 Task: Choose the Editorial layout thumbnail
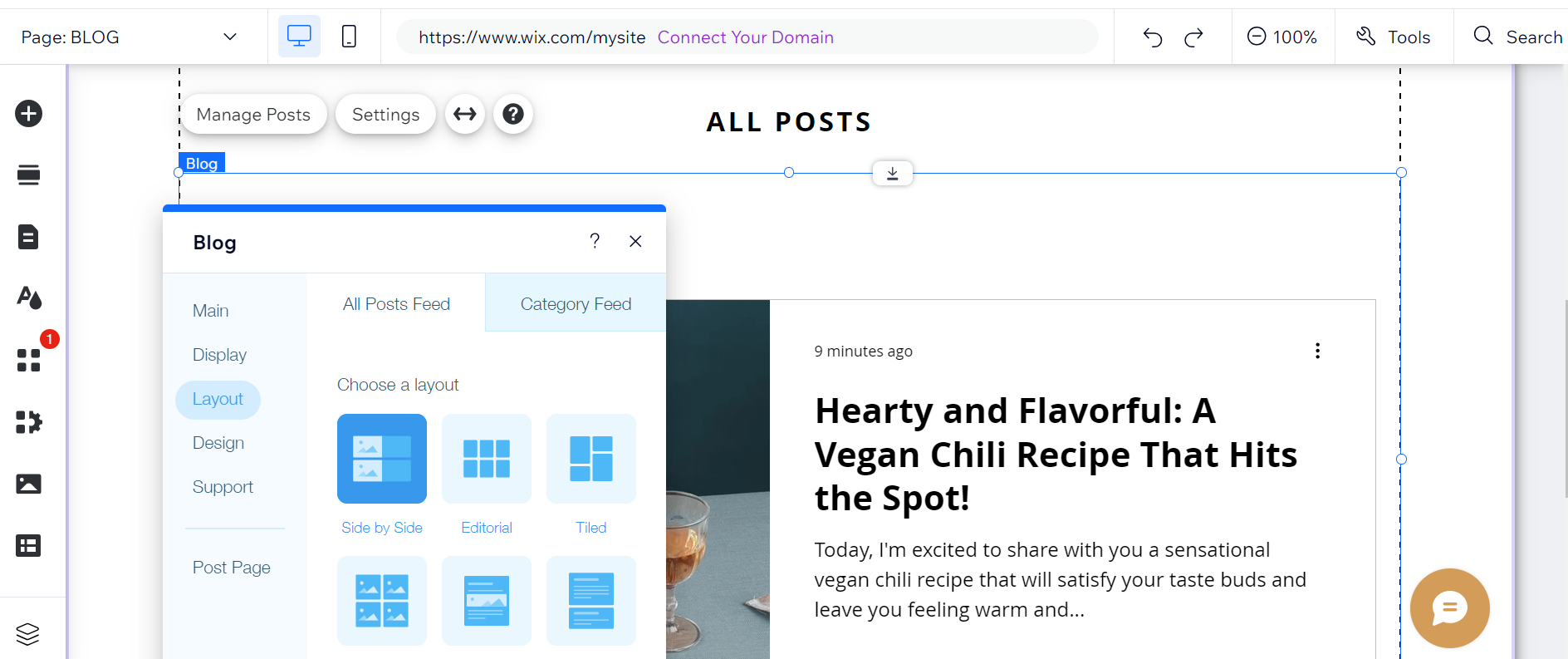pos(487,459)
